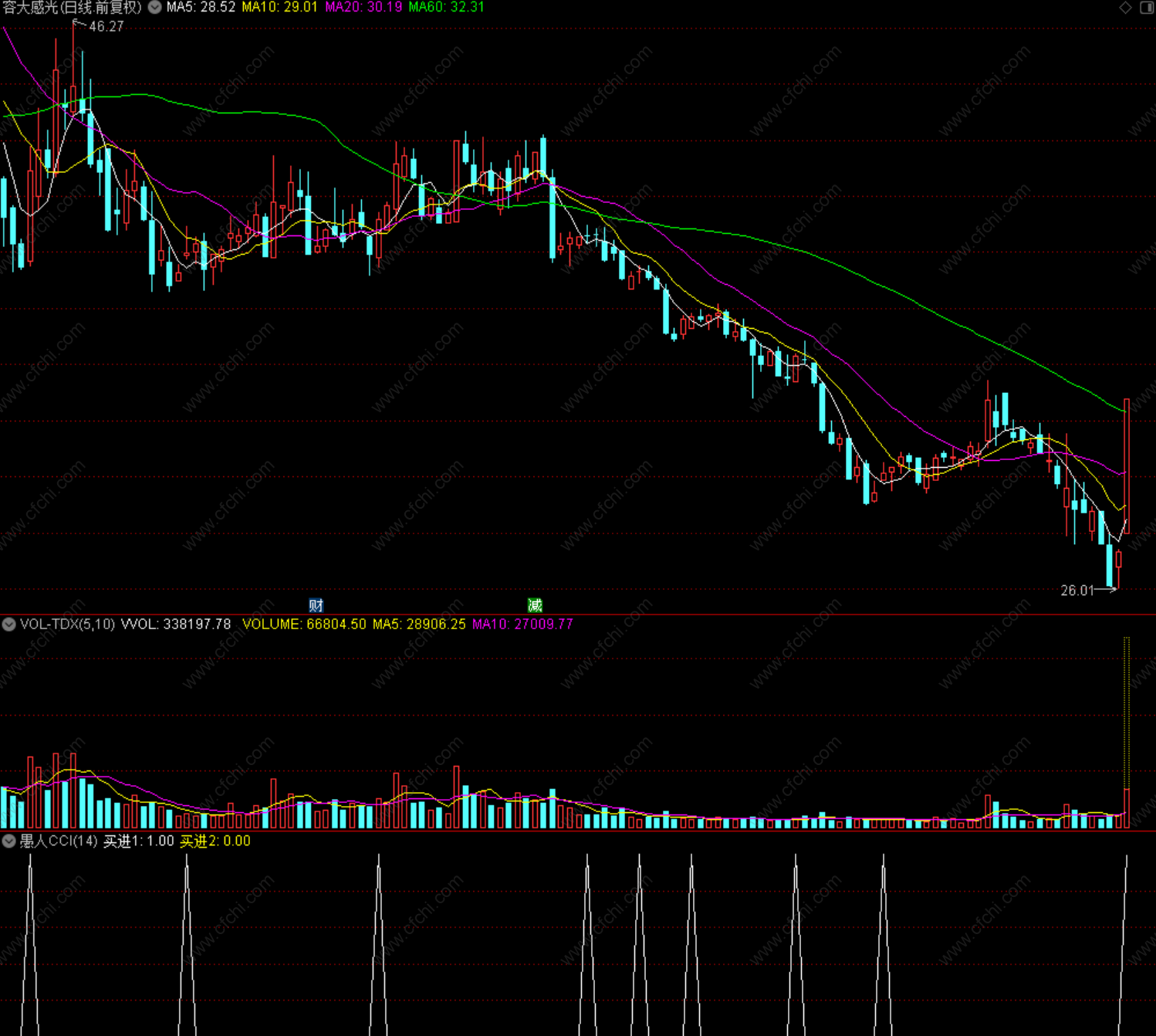Click the volume MA5: 28906.25 value
The height and width of the screenshot is (1036, 1156).
pos(419,625)
